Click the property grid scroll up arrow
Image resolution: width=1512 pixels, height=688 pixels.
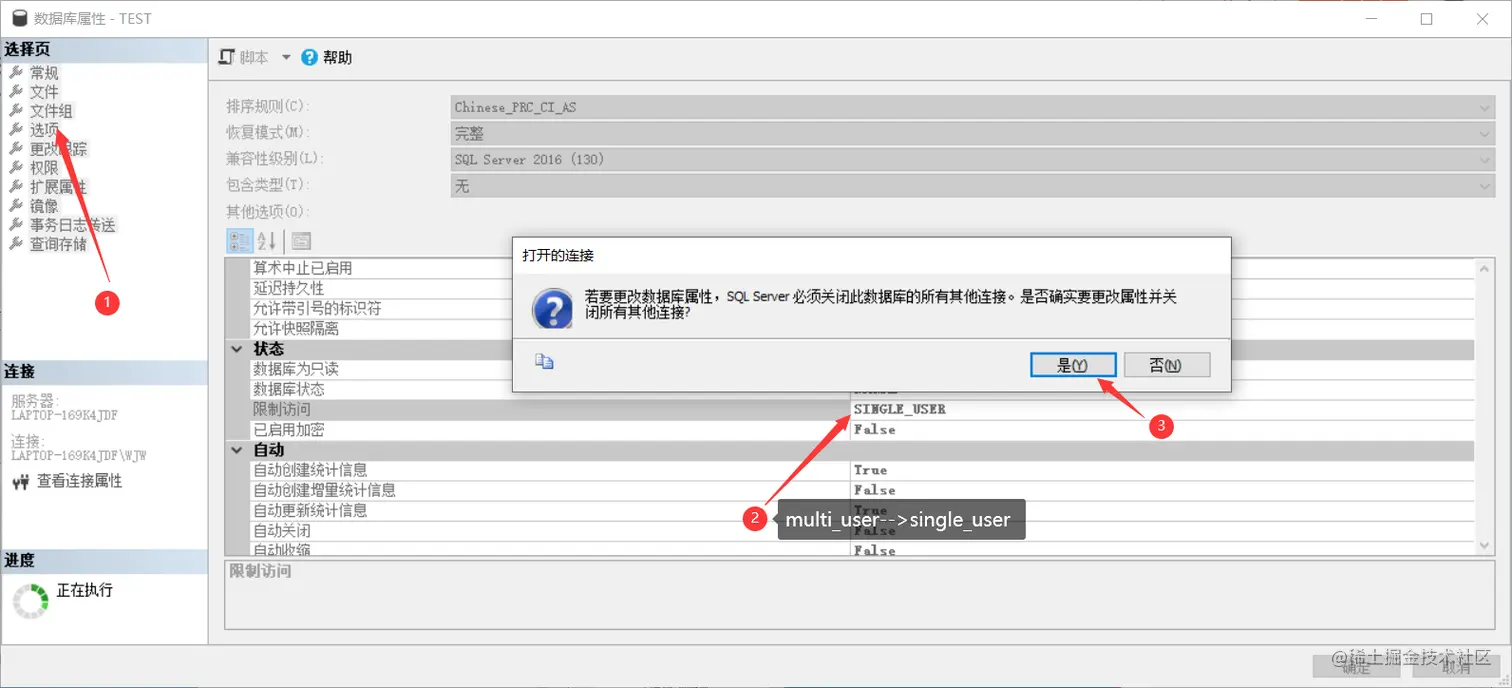tap(1485, 267)
